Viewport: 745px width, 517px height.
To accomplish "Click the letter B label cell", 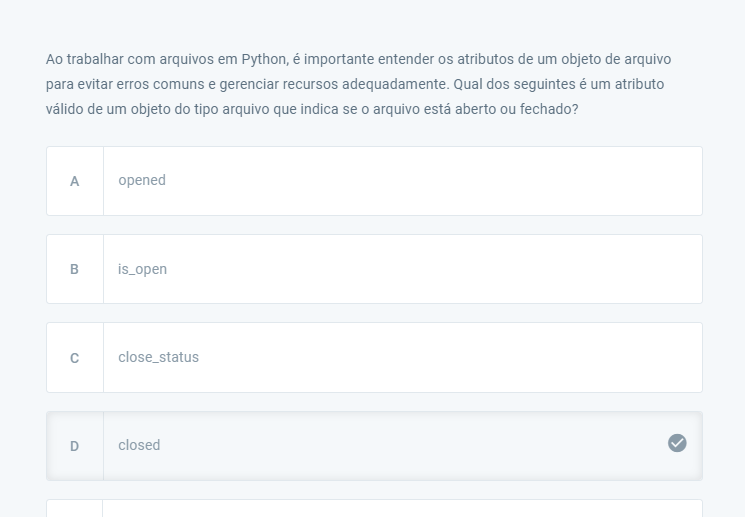I will click(x=75, y=269).
